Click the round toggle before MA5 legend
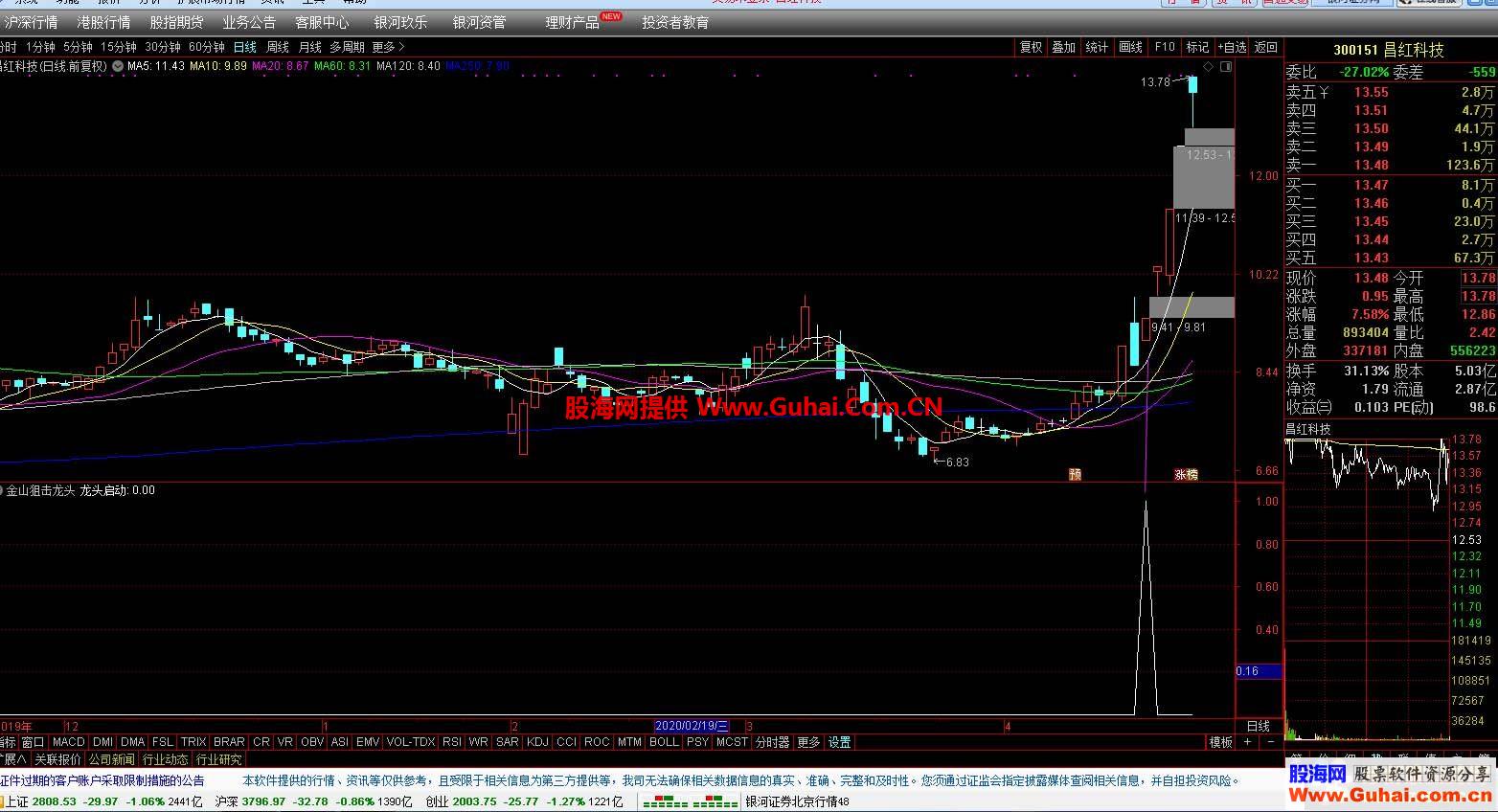Screen dimensions: 1498x812 click(x=118, y=66)
